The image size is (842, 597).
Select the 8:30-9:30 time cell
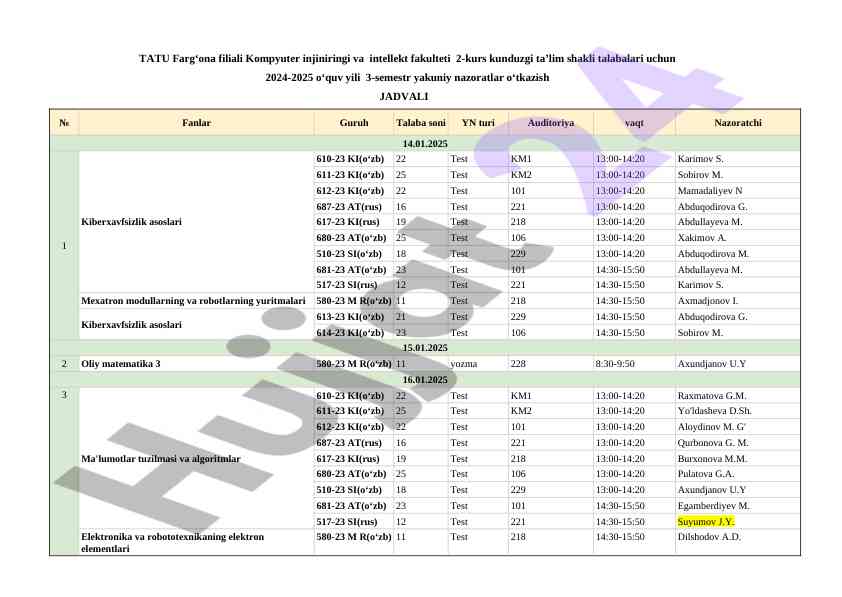point(615,364)
